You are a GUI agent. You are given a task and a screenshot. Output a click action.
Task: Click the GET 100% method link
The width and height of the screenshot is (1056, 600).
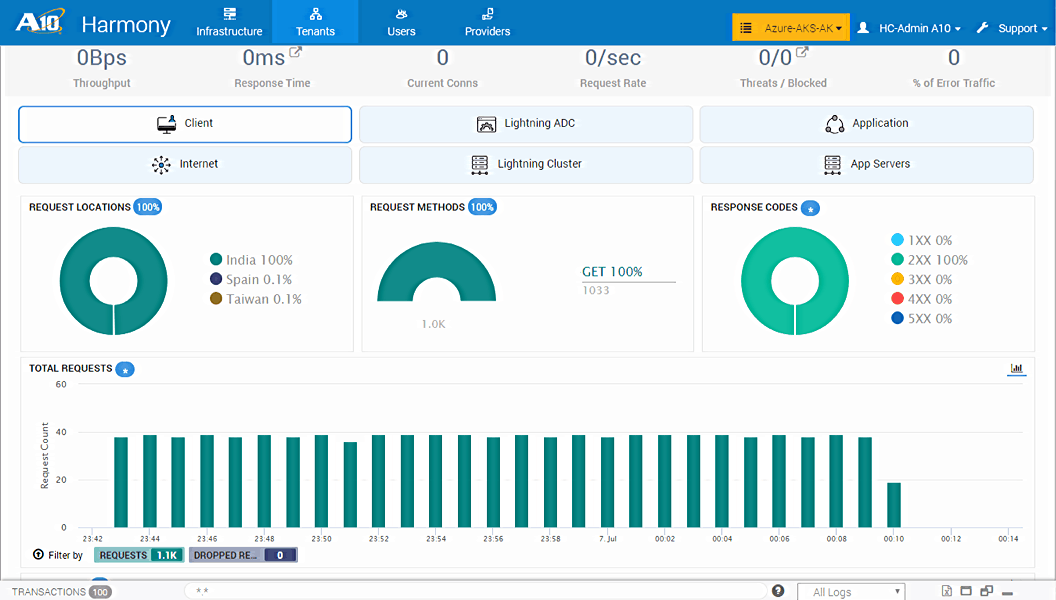tap(612, 271)
